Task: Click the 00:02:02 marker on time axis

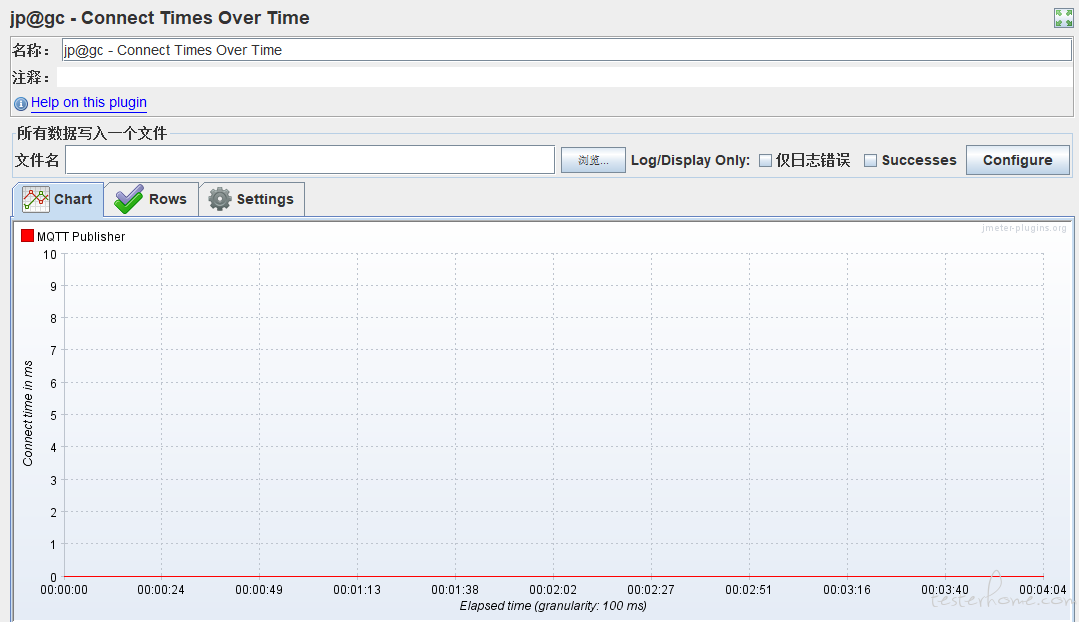Action: pyautogui.click(x=553, y=590)
